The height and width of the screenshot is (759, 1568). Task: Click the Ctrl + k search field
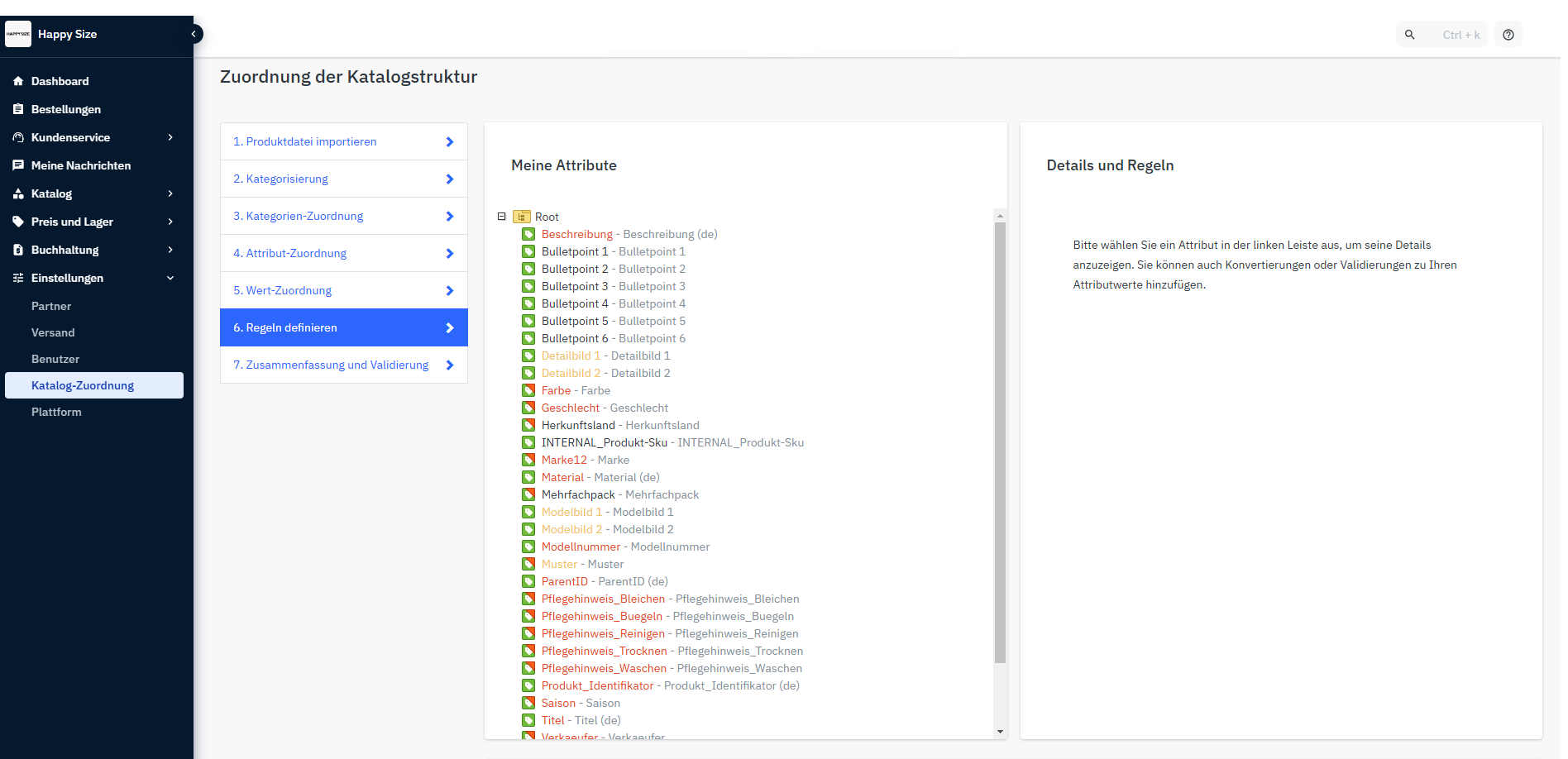[1460, 35]
